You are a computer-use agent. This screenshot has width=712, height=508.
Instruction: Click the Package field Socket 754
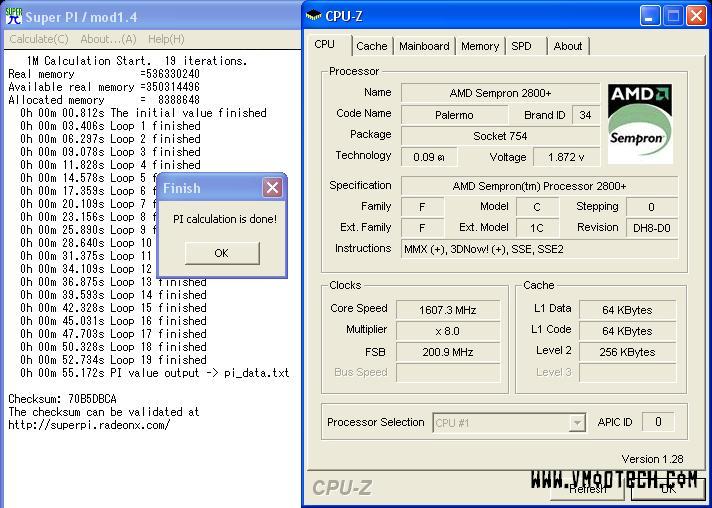coord(500,136)
